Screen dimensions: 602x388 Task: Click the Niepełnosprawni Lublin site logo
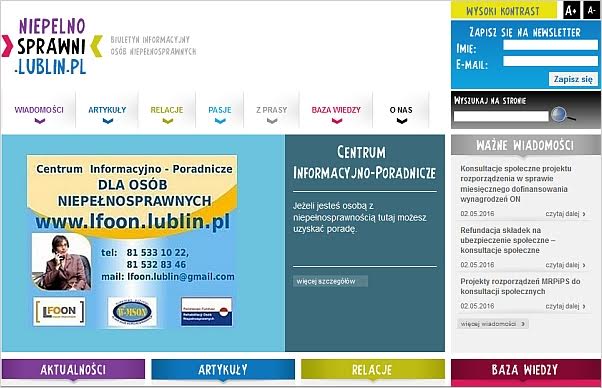[52, 46]
